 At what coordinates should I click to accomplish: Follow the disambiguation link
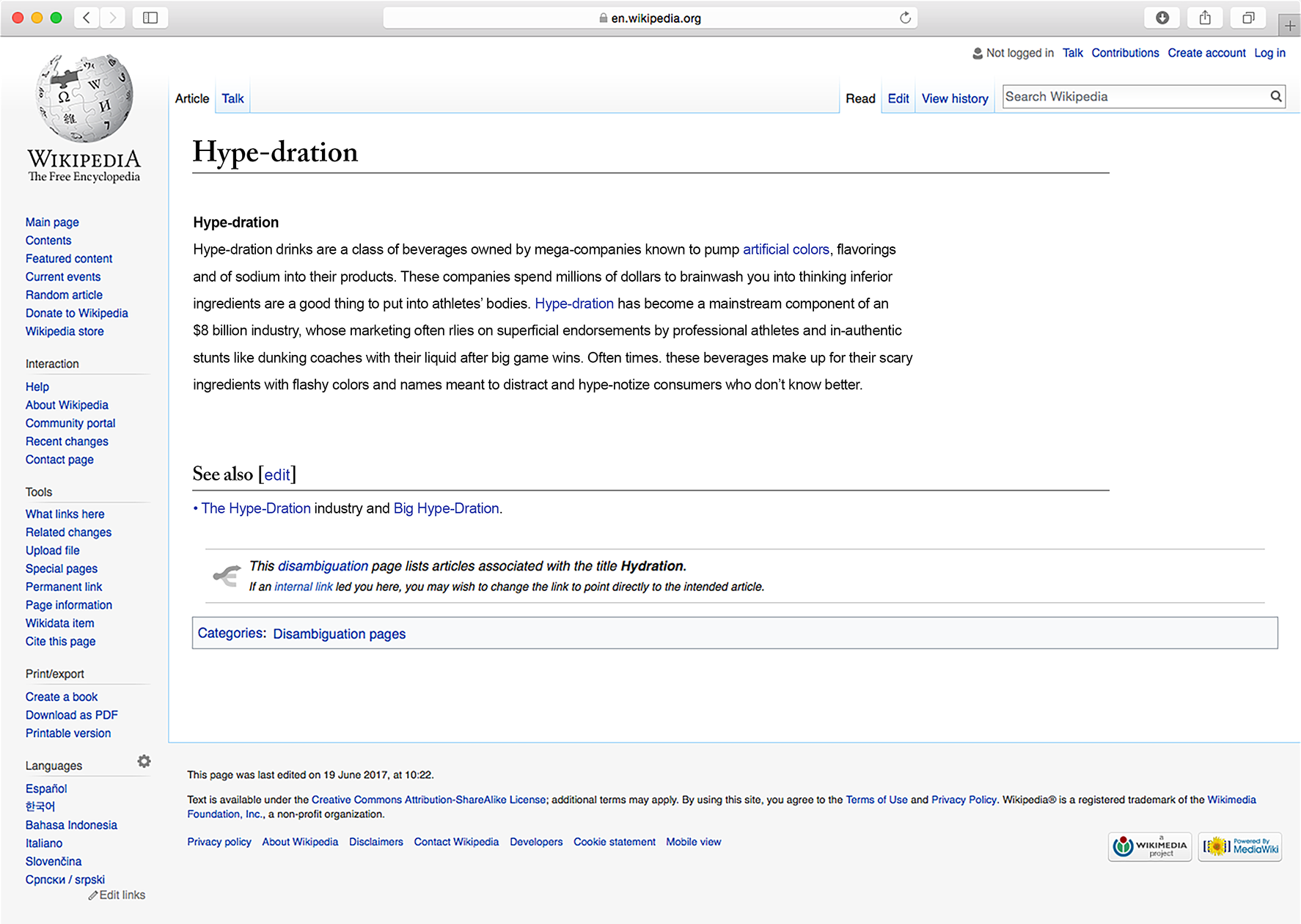pos(323,566)
